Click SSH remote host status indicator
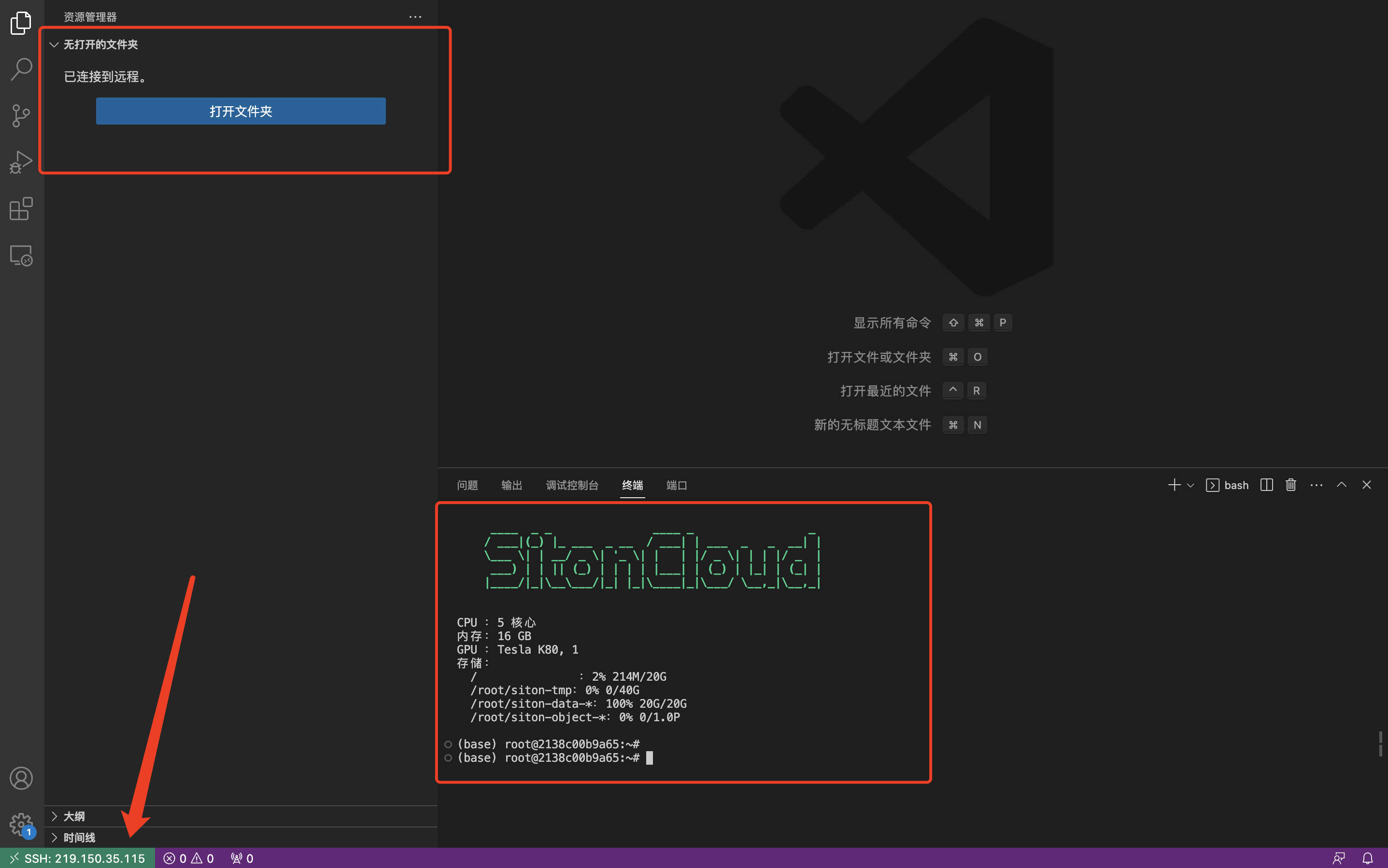This screenshot has height=868, width=1388. [78, 858]
